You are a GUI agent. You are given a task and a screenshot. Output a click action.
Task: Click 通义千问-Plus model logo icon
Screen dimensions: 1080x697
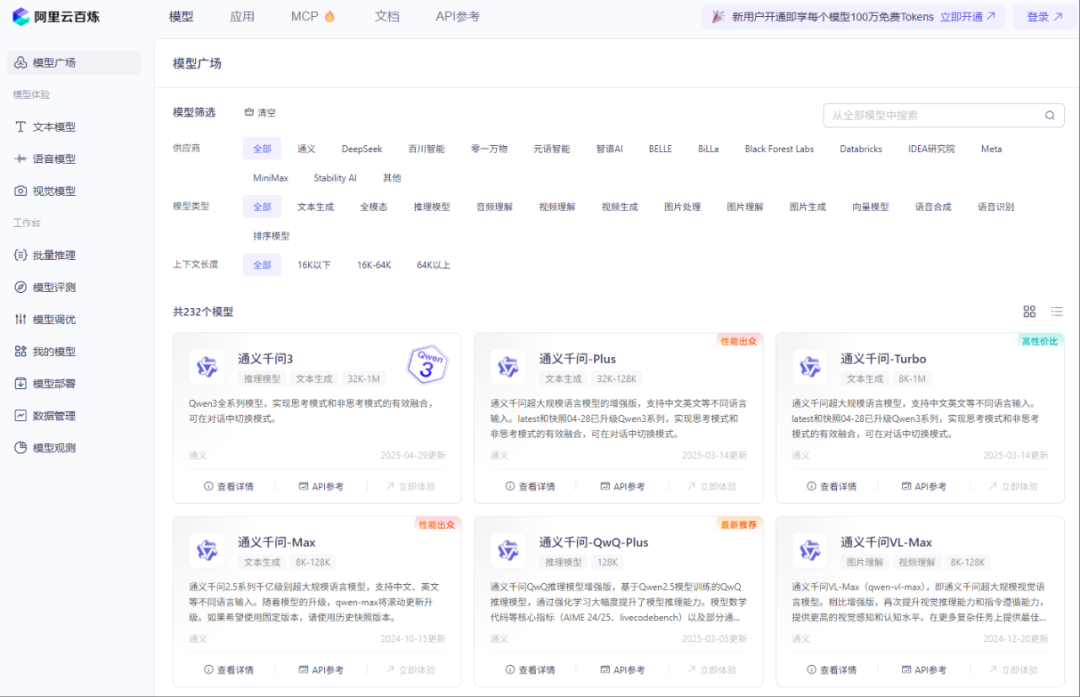click(x=508, y=367)
